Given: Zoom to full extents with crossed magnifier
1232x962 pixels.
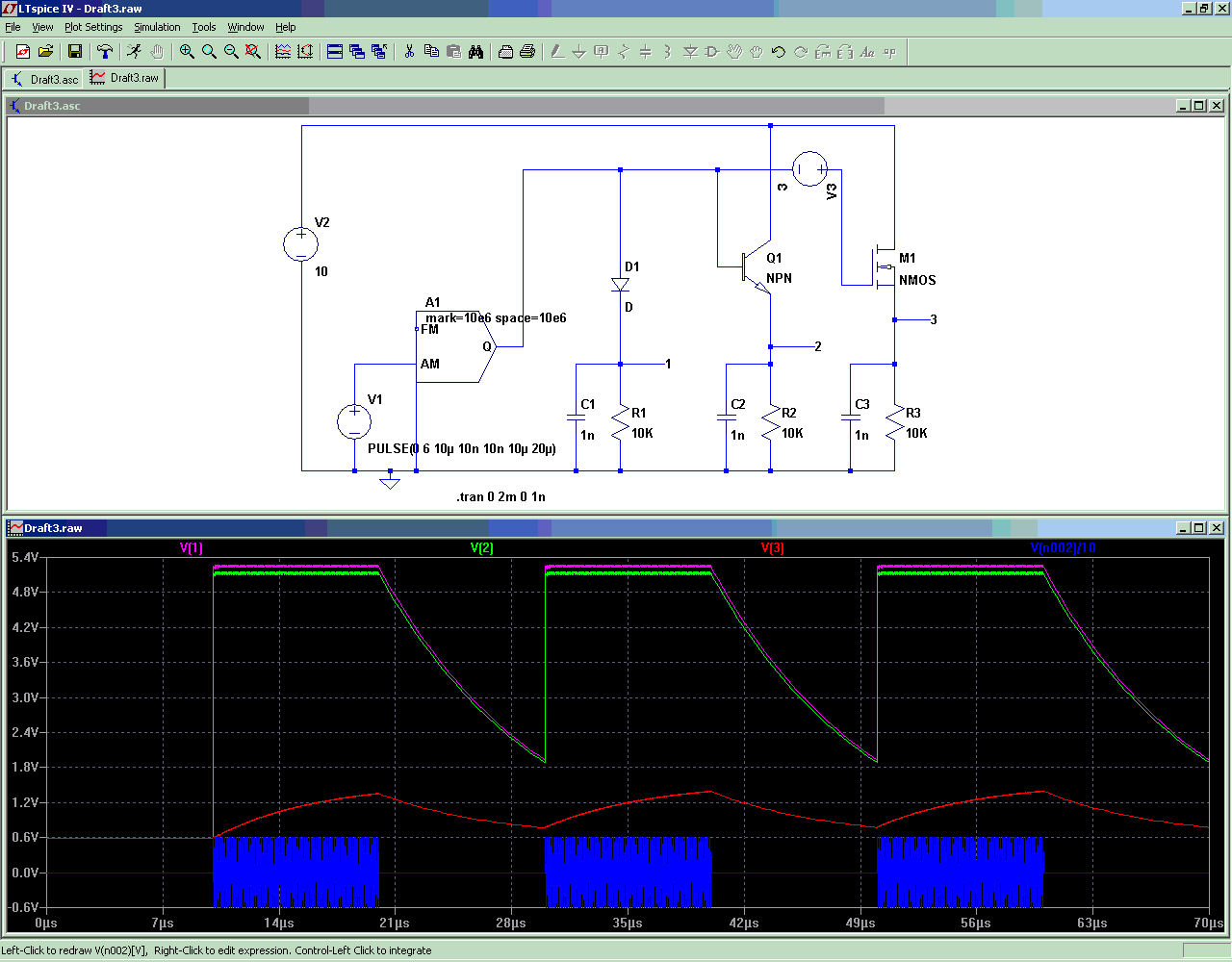Looking at the screenshot, I should (253, 52).
